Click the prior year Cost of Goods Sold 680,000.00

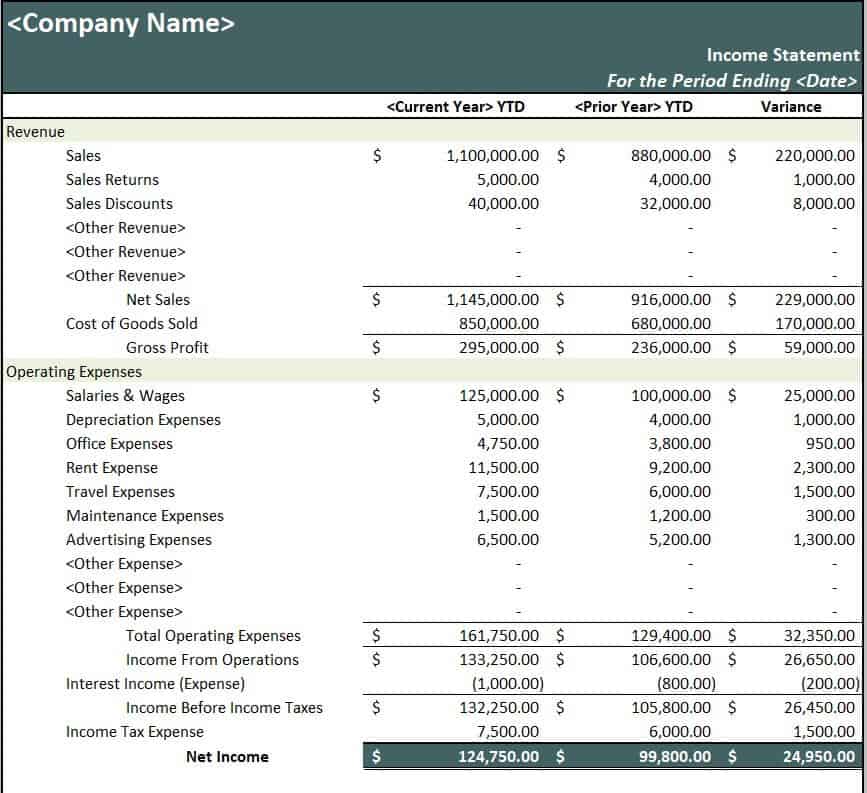671,324
